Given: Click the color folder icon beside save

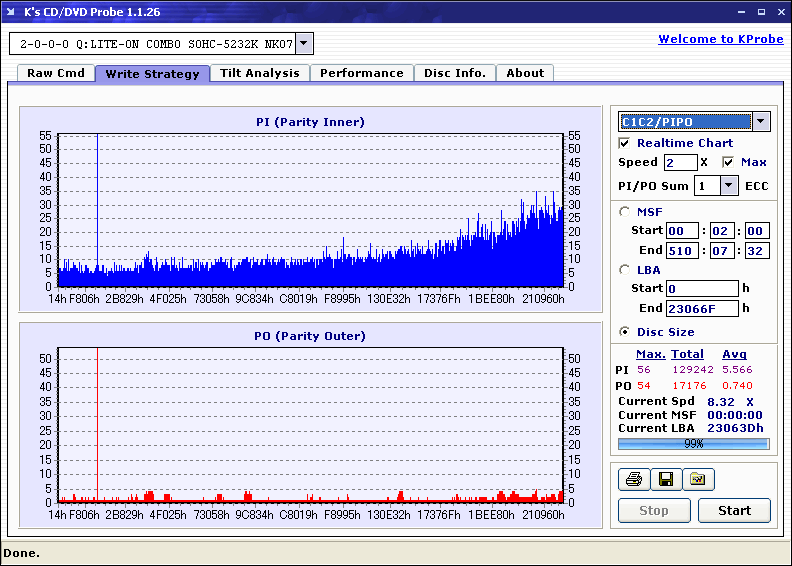Looking at the screenshot, I should click(x=697, y=480).
